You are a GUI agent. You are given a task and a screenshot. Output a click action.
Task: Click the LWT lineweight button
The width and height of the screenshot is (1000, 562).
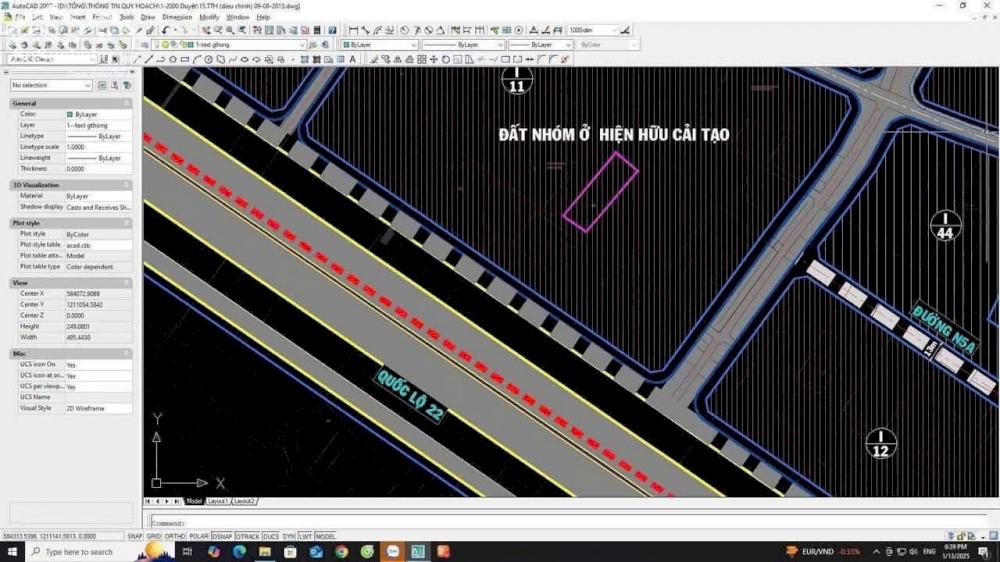[305, 536]
